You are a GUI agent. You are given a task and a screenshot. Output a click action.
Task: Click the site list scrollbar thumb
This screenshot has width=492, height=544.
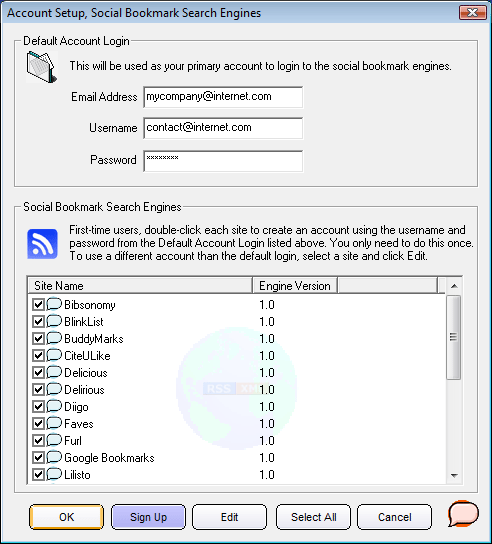(x=453, y=337)
